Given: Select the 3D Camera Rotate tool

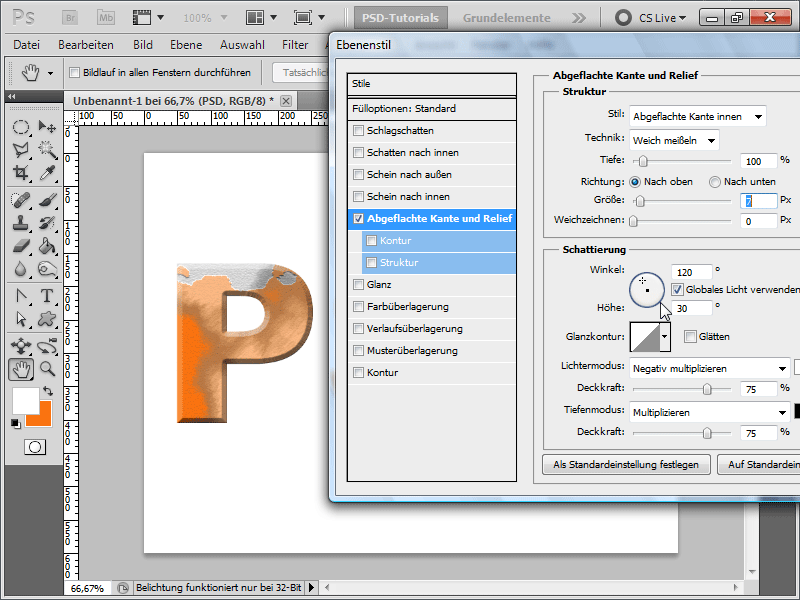Looking at the screenshot, I should pyautogui.click(x=47, y=346).
